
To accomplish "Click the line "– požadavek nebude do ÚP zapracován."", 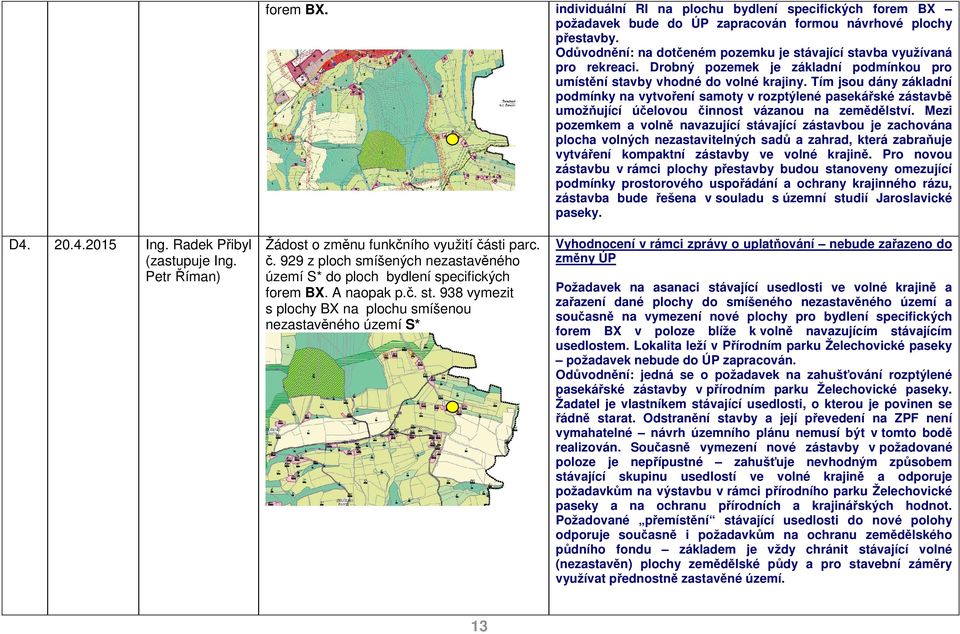I will point(676,360).
